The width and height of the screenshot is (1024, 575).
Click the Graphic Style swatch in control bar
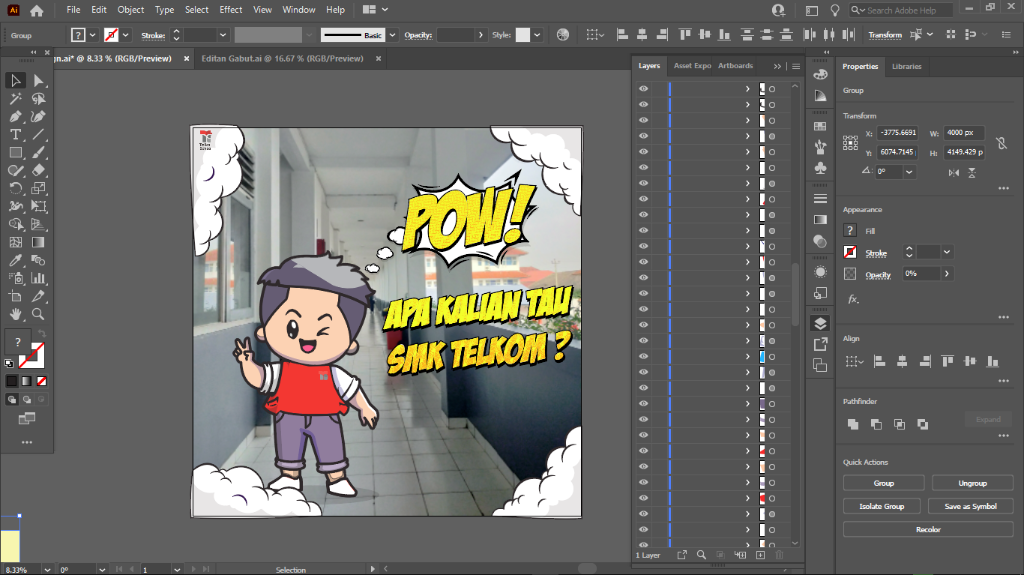(x=523, y=35)
